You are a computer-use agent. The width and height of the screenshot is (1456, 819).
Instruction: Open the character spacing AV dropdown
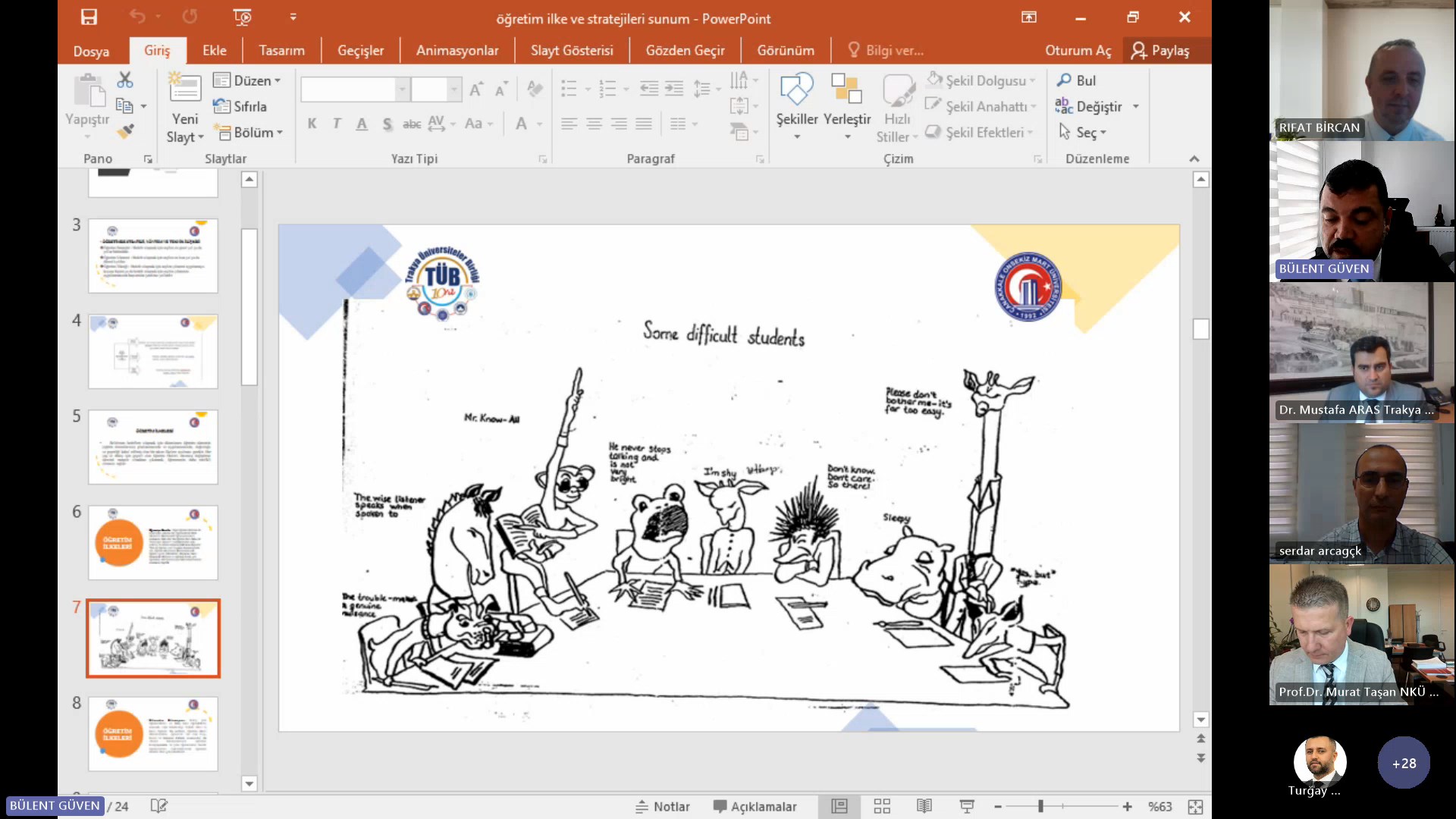(441, 124)
